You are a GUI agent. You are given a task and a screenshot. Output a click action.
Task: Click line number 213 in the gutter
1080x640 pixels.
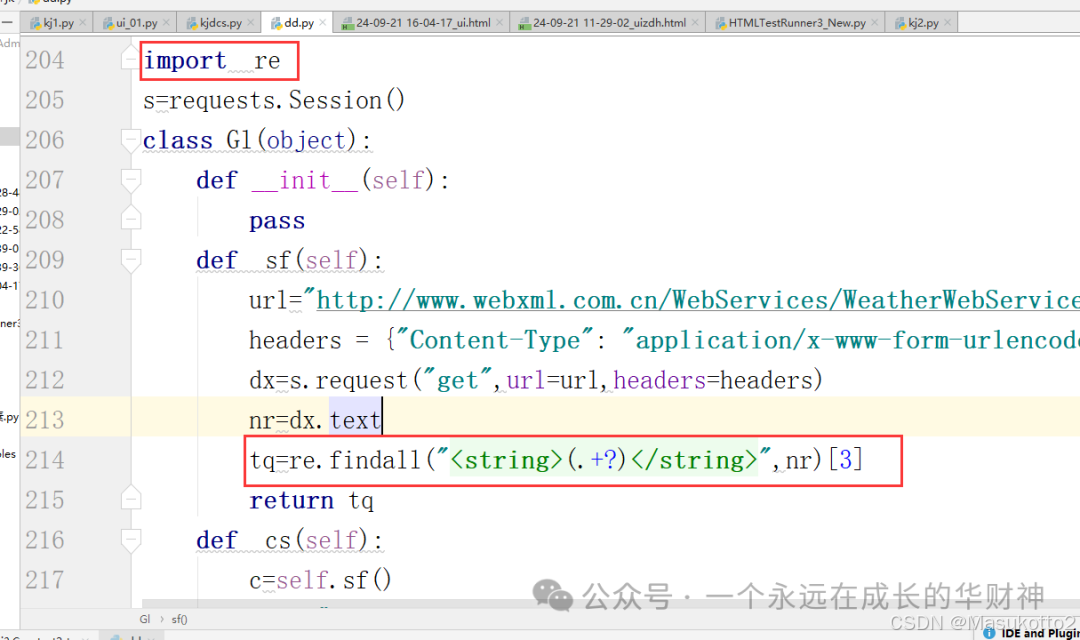pos(45,420)
